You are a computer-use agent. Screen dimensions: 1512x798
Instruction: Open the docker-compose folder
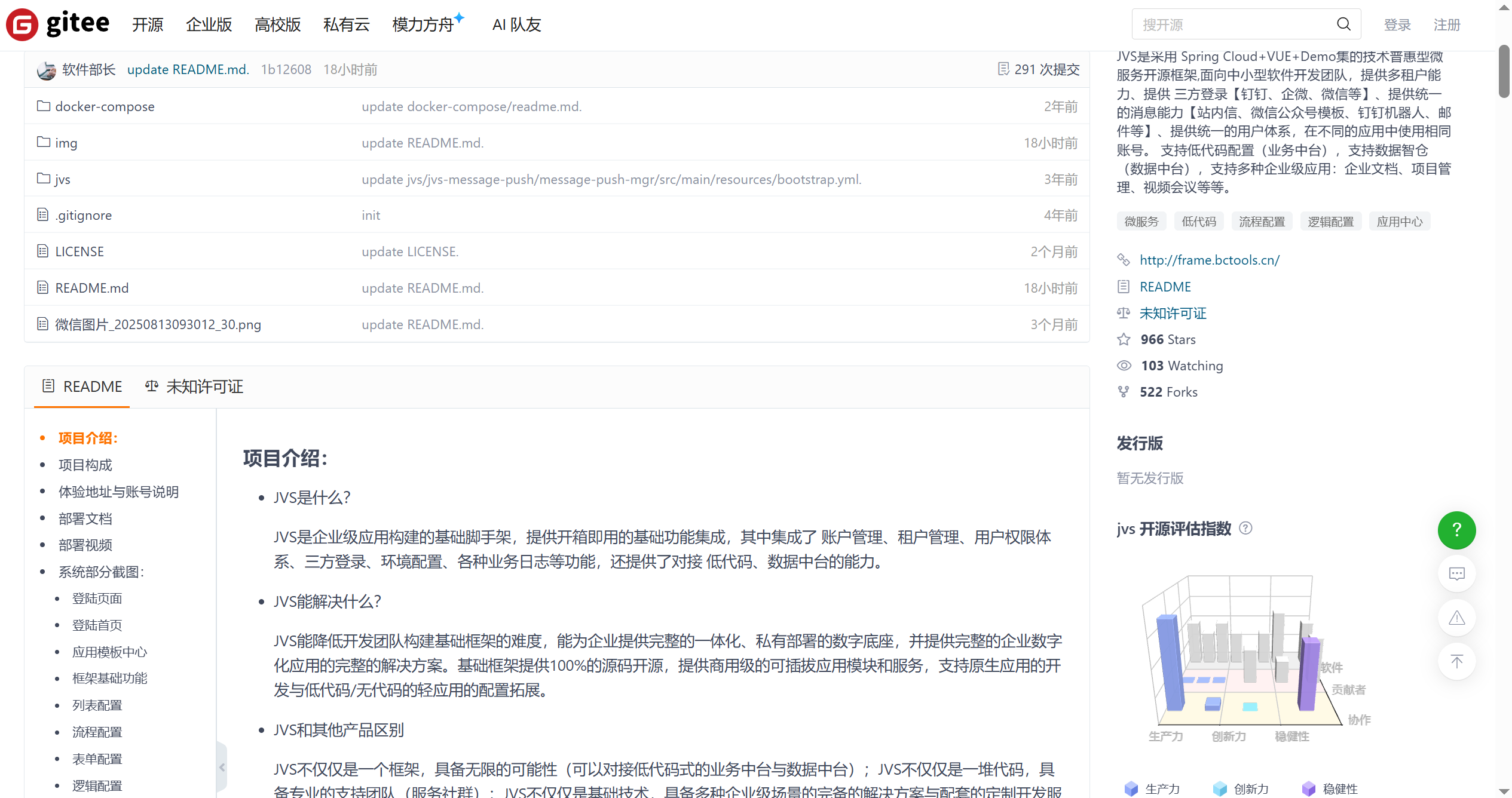105,106
